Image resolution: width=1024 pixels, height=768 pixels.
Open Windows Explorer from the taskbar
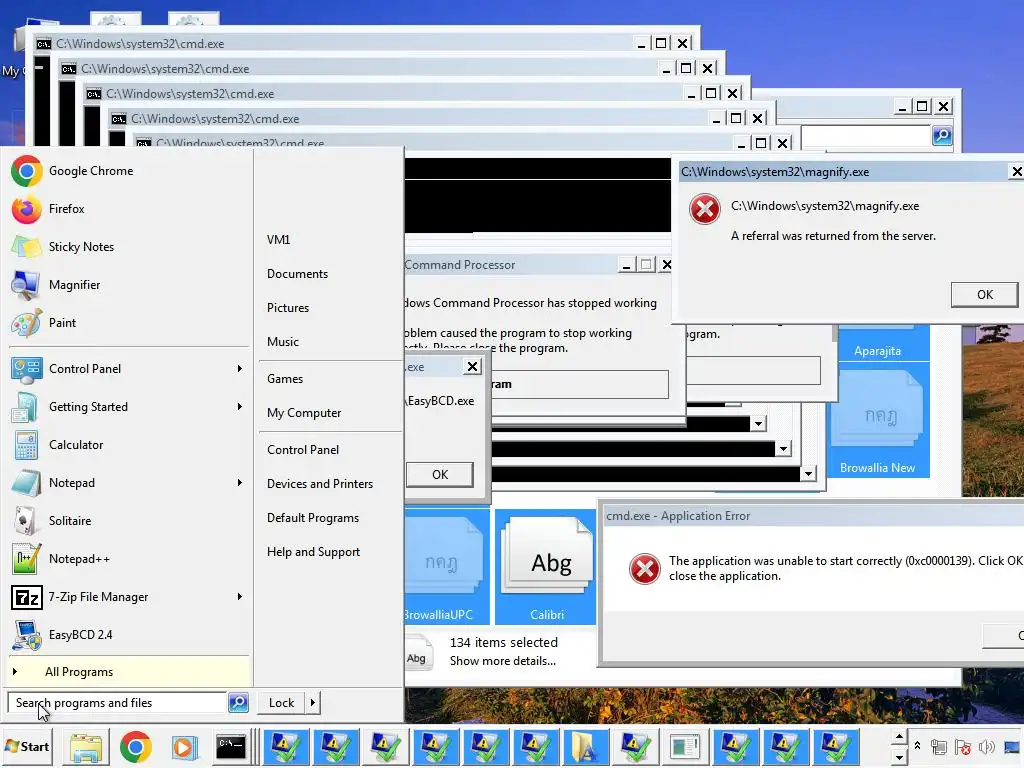click(86, 747)
